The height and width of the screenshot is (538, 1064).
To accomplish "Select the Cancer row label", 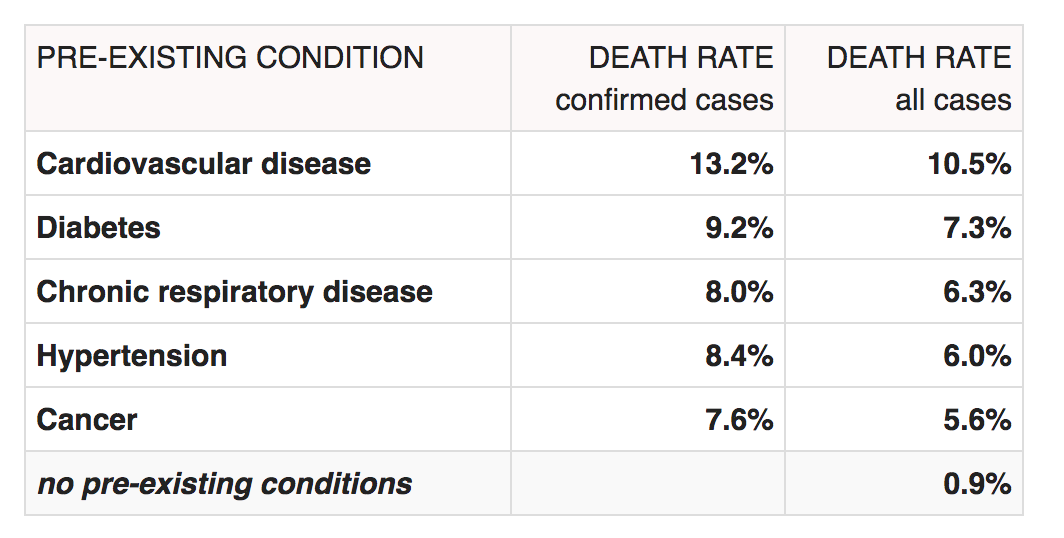I will (x=87, y=420).
